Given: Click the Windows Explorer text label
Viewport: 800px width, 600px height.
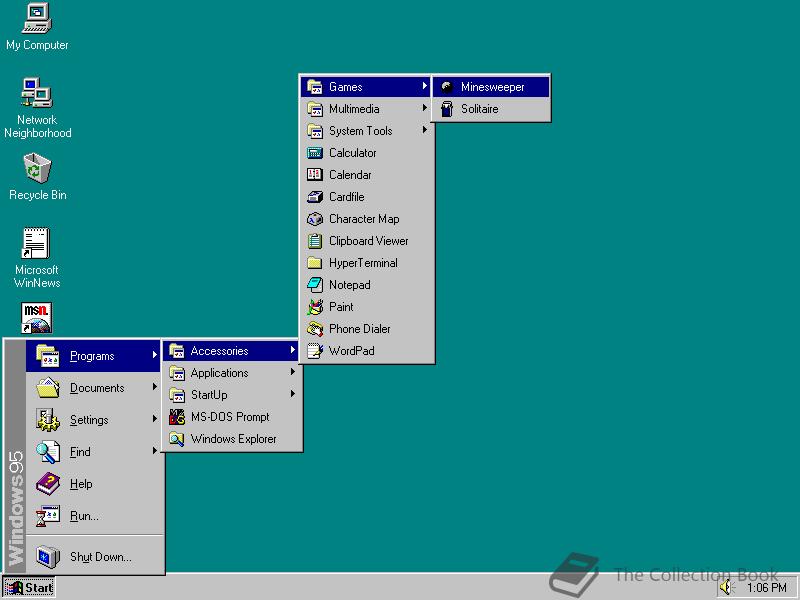Looking at the screenshot, I should (234, 439).
